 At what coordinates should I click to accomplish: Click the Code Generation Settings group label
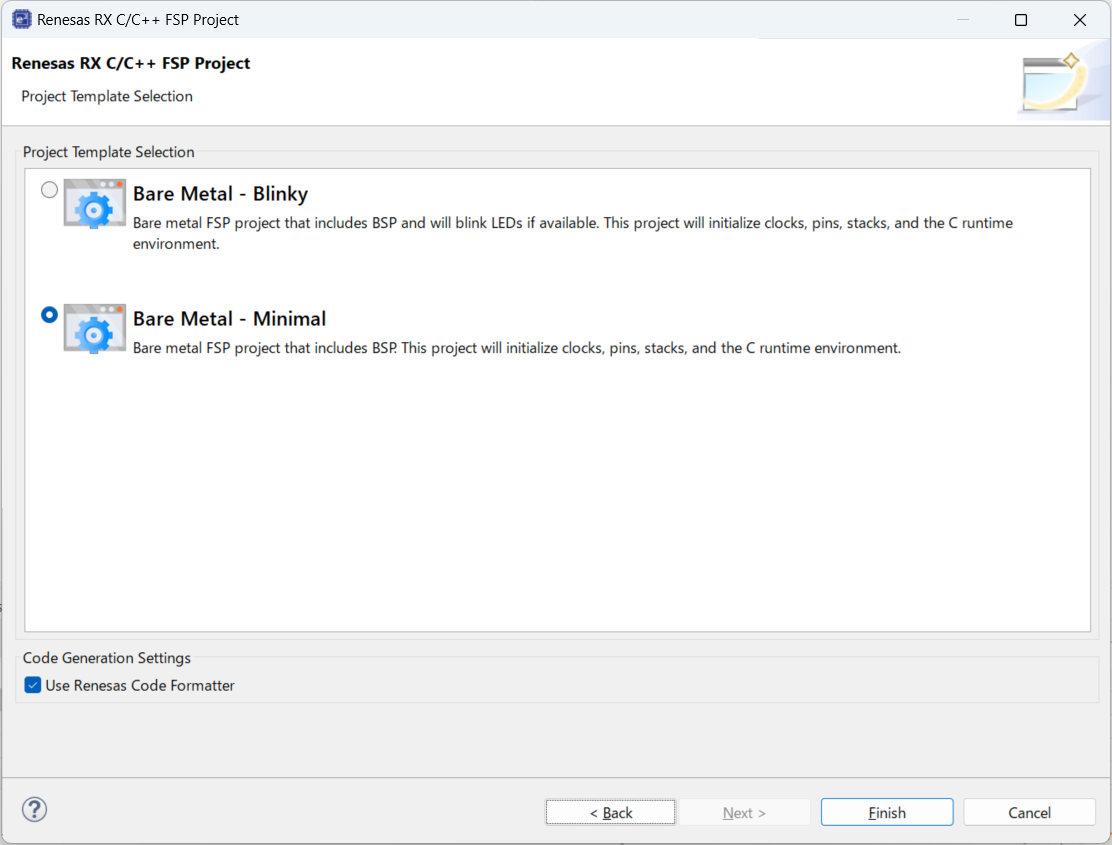[107, 658]
